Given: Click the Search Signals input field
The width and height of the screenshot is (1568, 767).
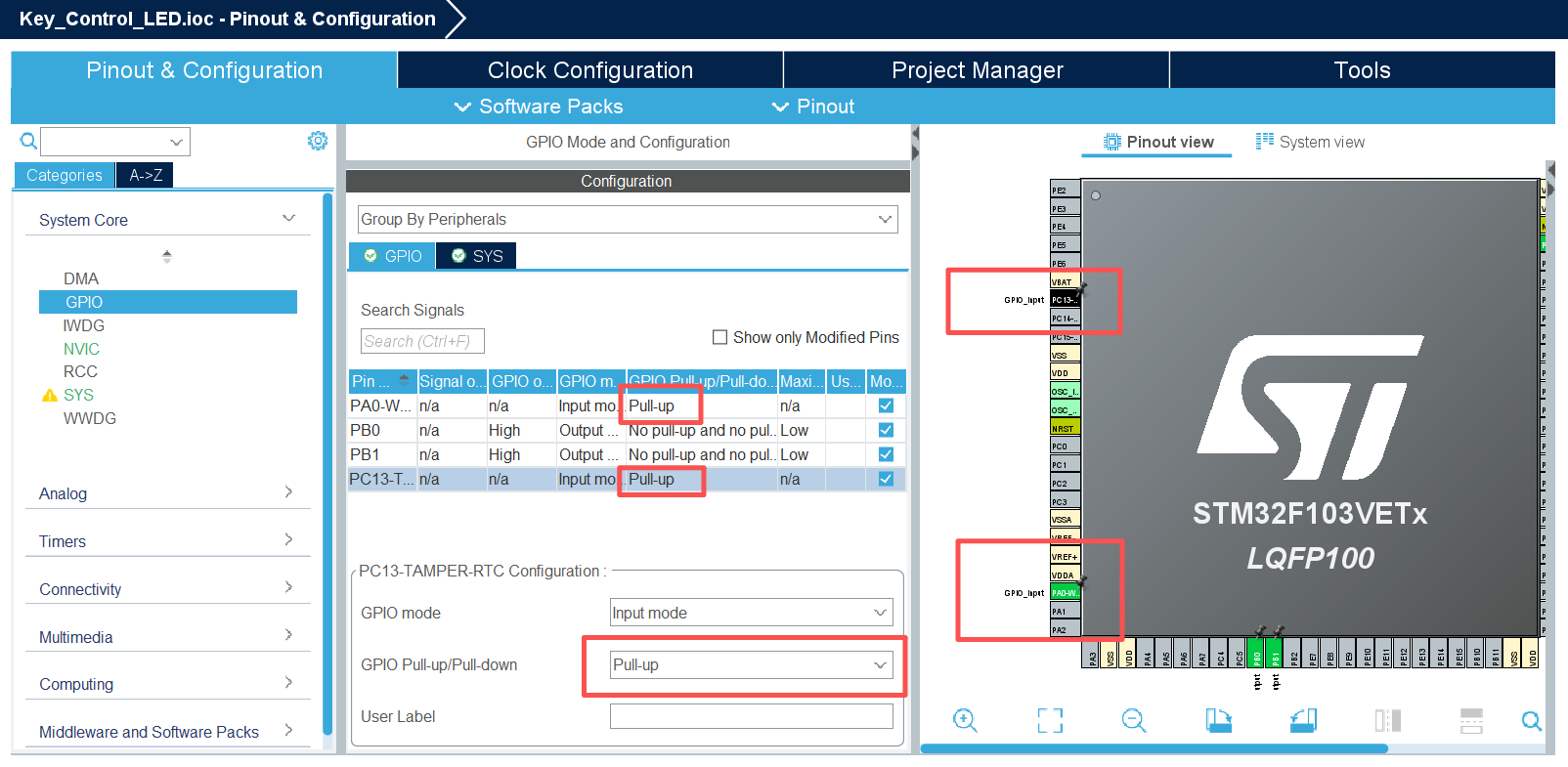Looking at the screenshot, I should pyautogui.click(x=422, y=341).
